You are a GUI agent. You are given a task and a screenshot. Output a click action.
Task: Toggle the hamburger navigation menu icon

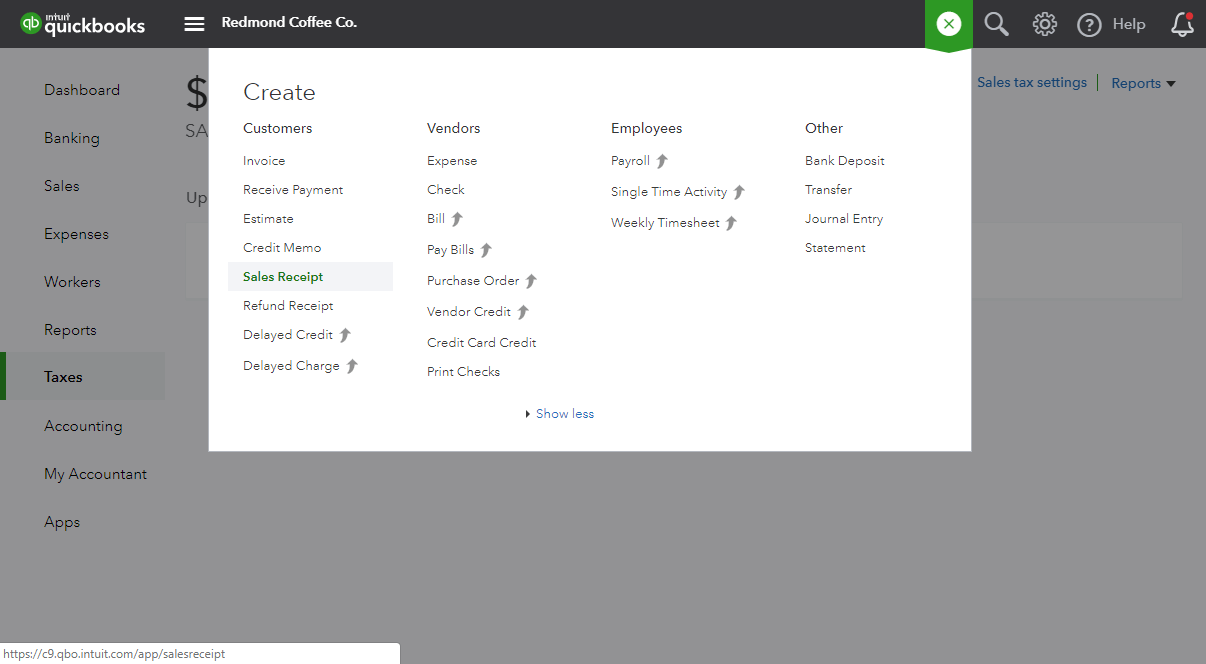pos(194,24)
